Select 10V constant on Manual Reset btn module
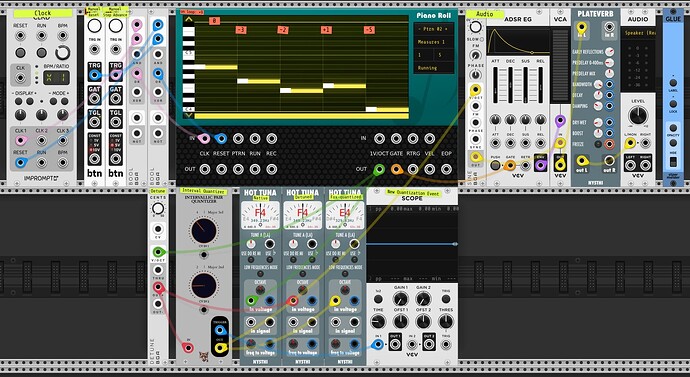This screenshot has width=690, height=377. tap(92, 150)
